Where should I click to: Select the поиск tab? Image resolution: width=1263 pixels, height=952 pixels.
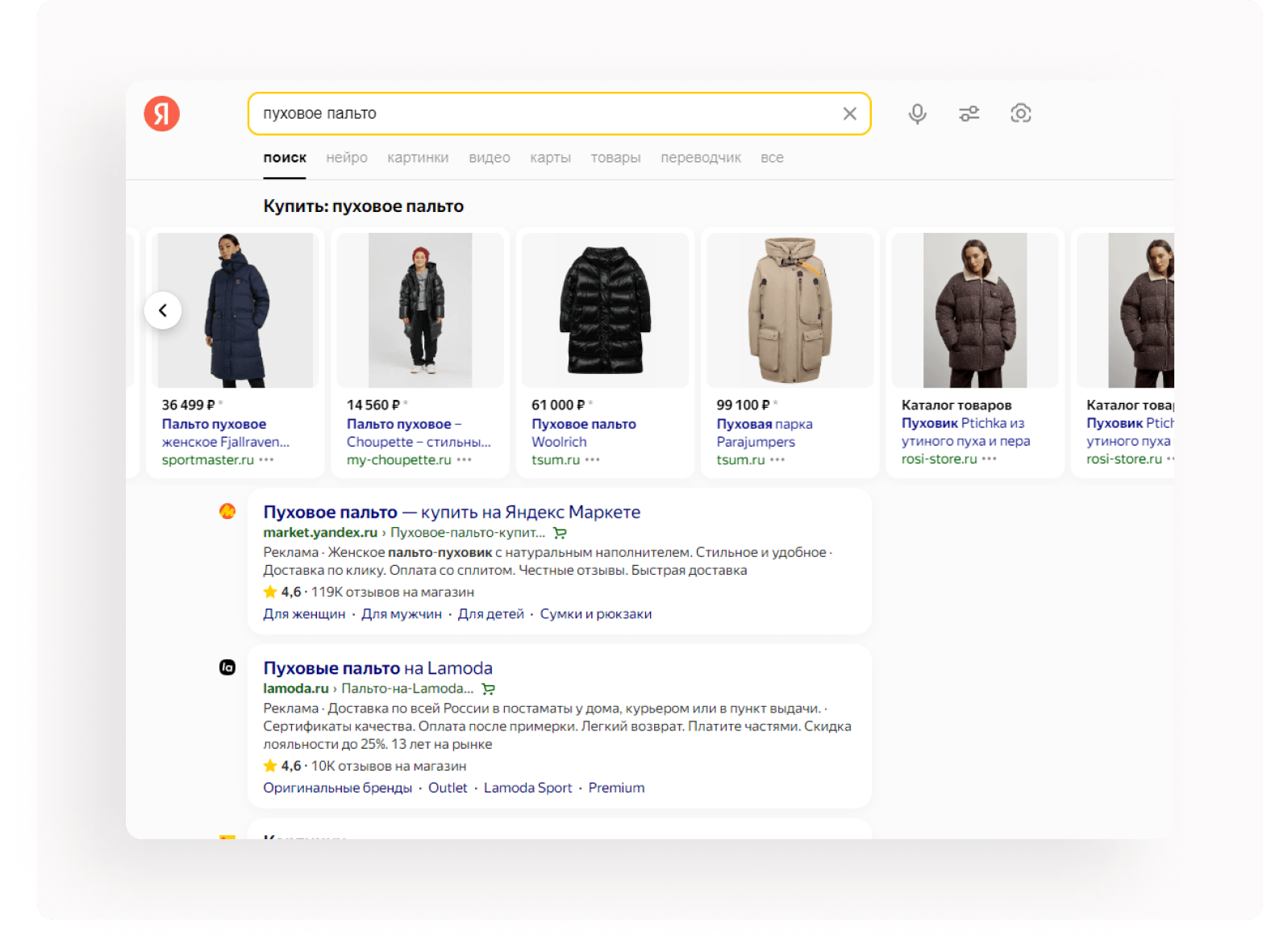pyautogui.click(x=285, y=158)
